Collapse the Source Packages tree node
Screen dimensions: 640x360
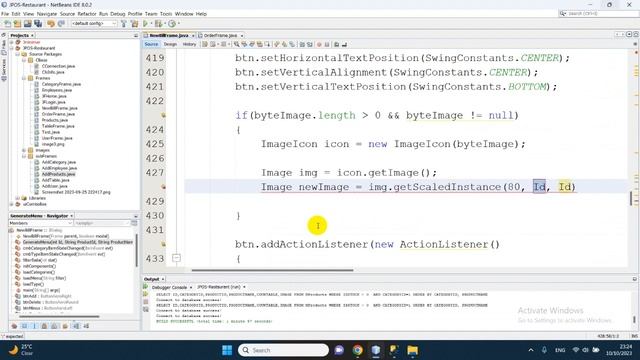click(18, 54)
